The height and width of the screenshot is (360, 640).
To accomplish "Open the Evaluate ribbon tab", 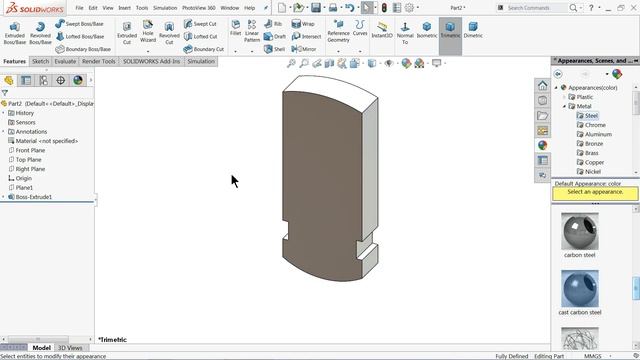I will 65,61.
